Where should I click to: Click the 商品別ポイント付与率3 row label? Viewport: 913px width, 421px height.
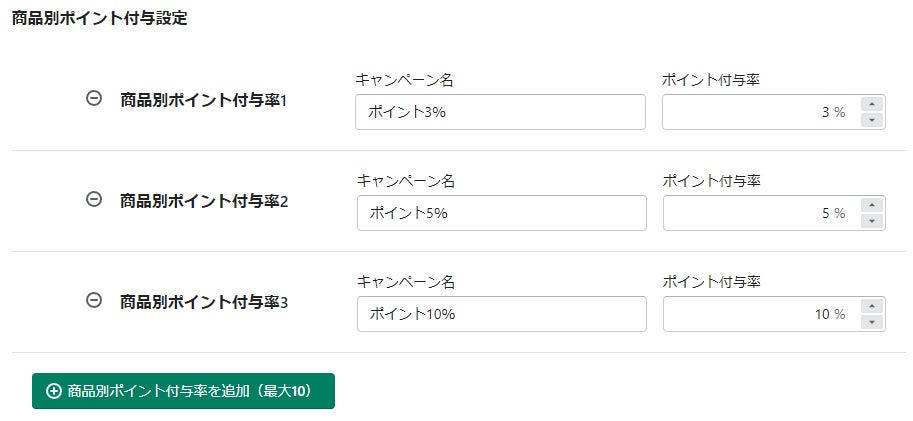coord(203,301)
